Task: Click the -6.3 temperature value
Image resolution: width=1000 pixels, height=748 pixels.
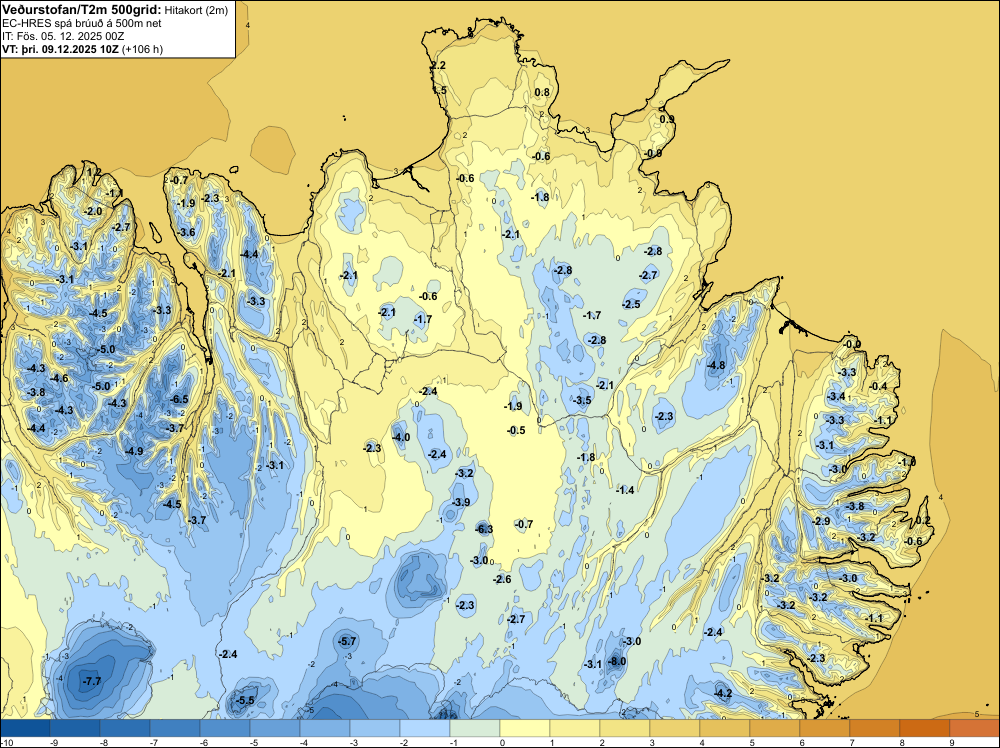Action: tap(484, 529)
